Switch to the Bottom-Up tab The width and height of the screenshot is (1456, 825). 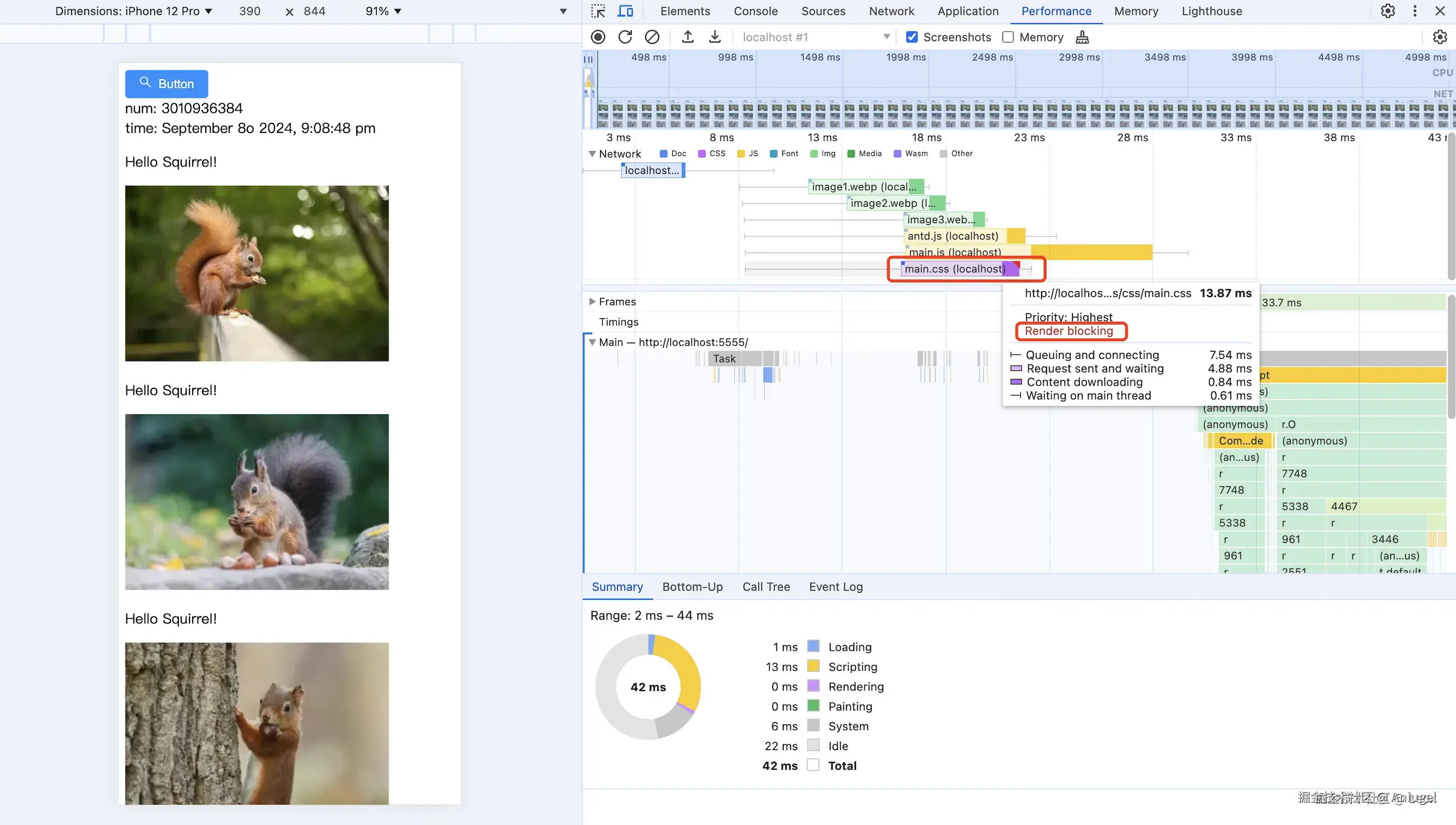tap(692, 587)
